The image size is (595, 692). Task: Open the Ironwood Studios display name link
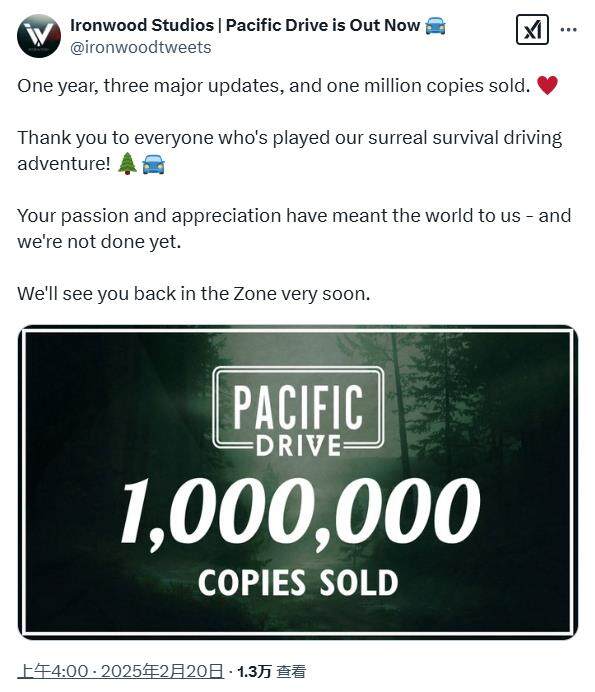[x=245, y=26]
